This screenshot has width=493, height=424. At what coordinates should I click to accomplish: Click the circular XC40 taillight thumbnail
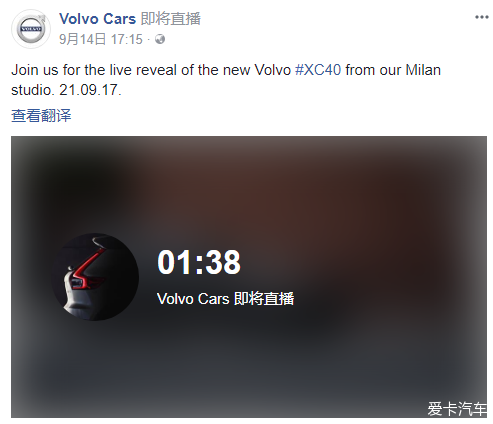click(95, 277)
